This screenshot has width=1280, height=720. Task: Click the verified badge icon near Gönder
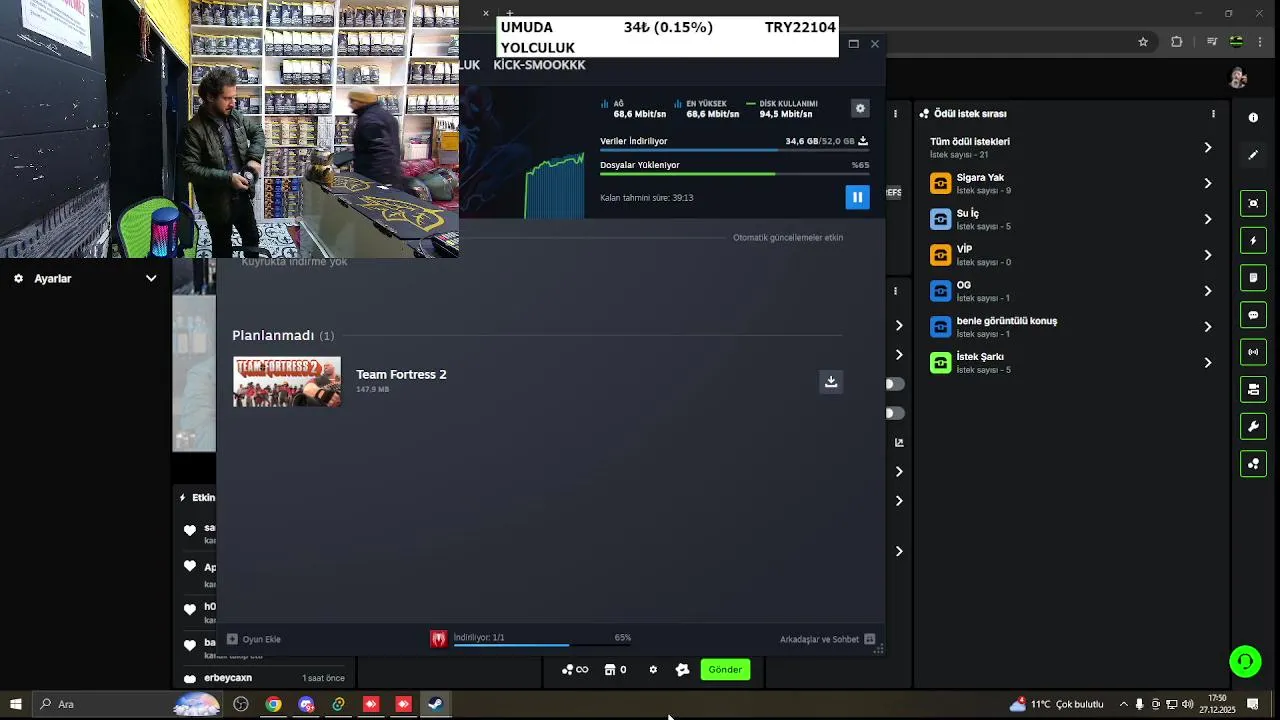pyautogui.click(x=682, y=670)
